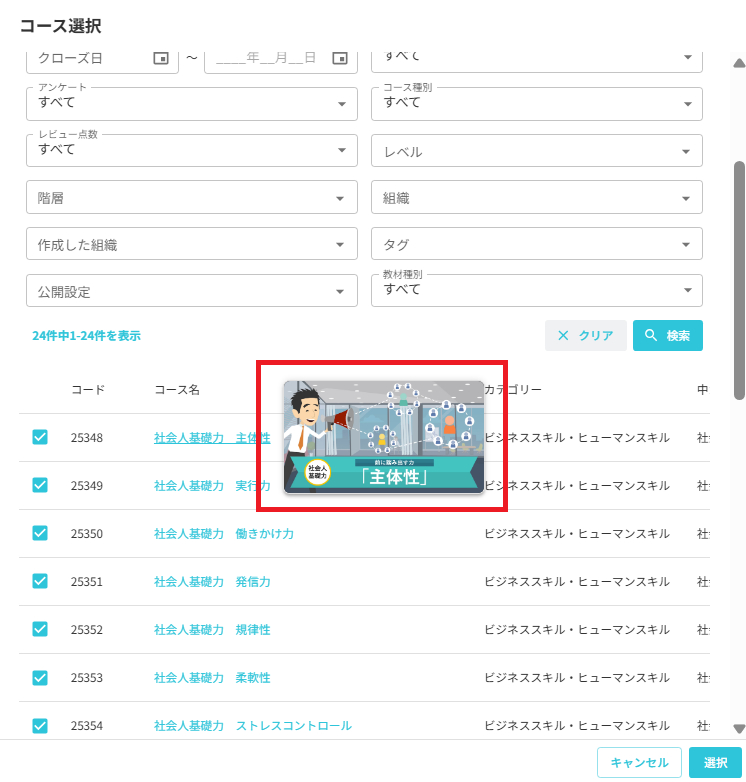Click the コース名 column header

pyautogui.click(x=177, y=390)
